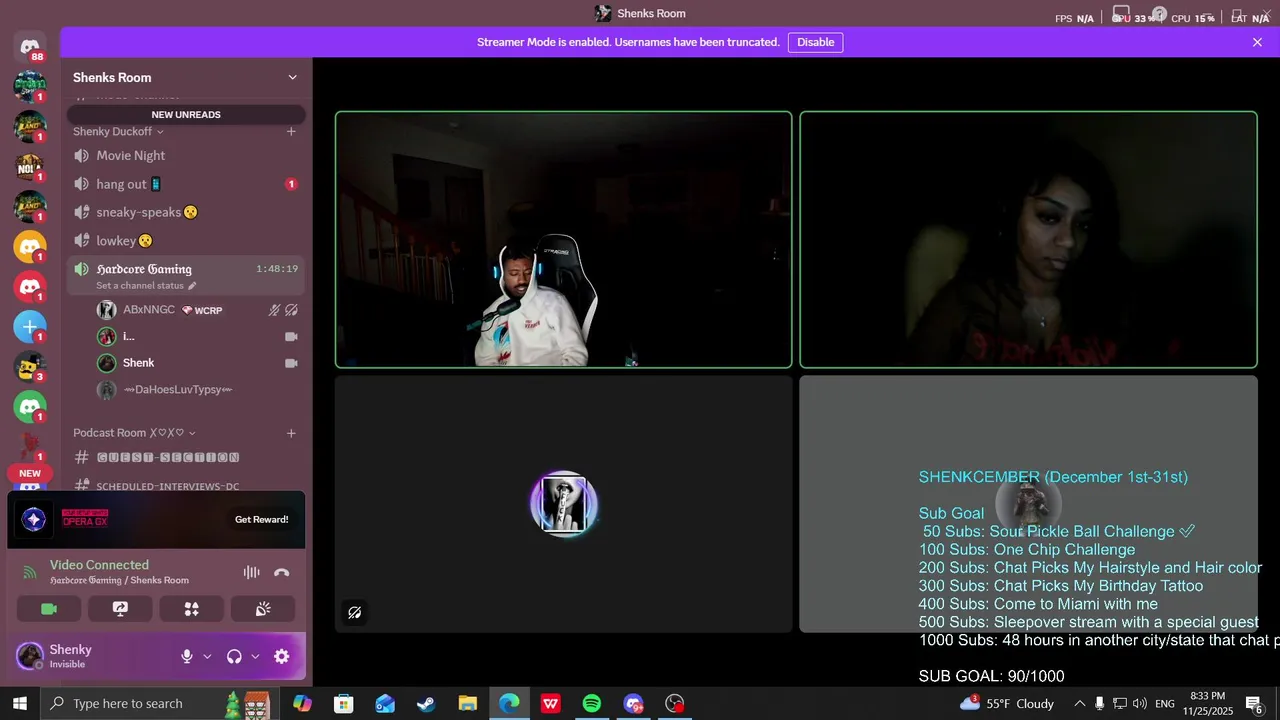Open lowkey stage channel

point(186,241)
